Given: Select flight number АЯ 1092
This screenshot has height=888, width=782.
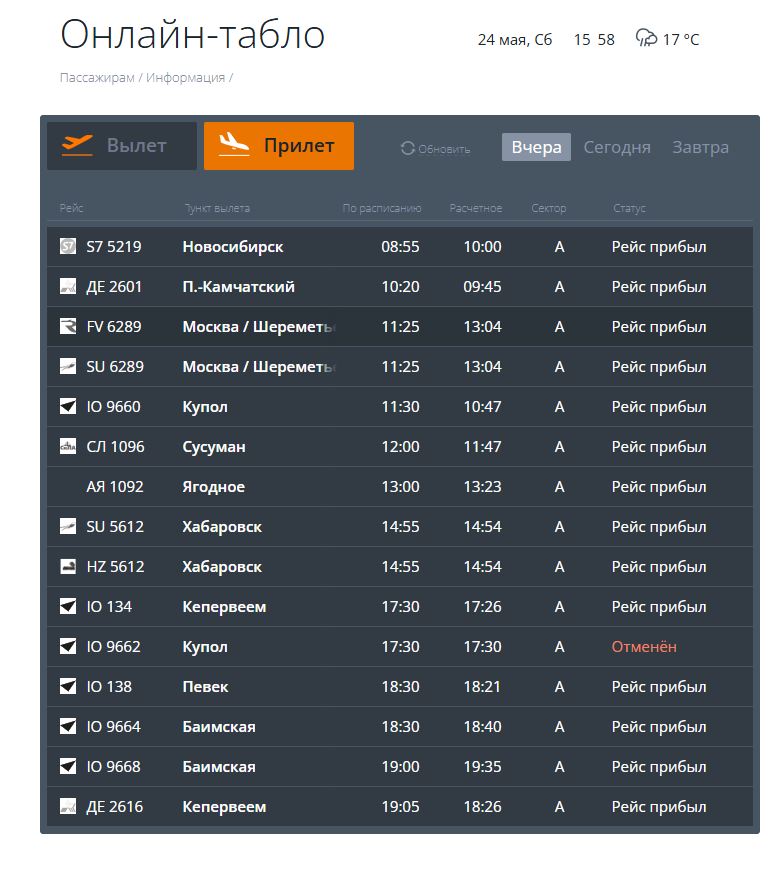Looking at the screenshot, I should (115, 486).
